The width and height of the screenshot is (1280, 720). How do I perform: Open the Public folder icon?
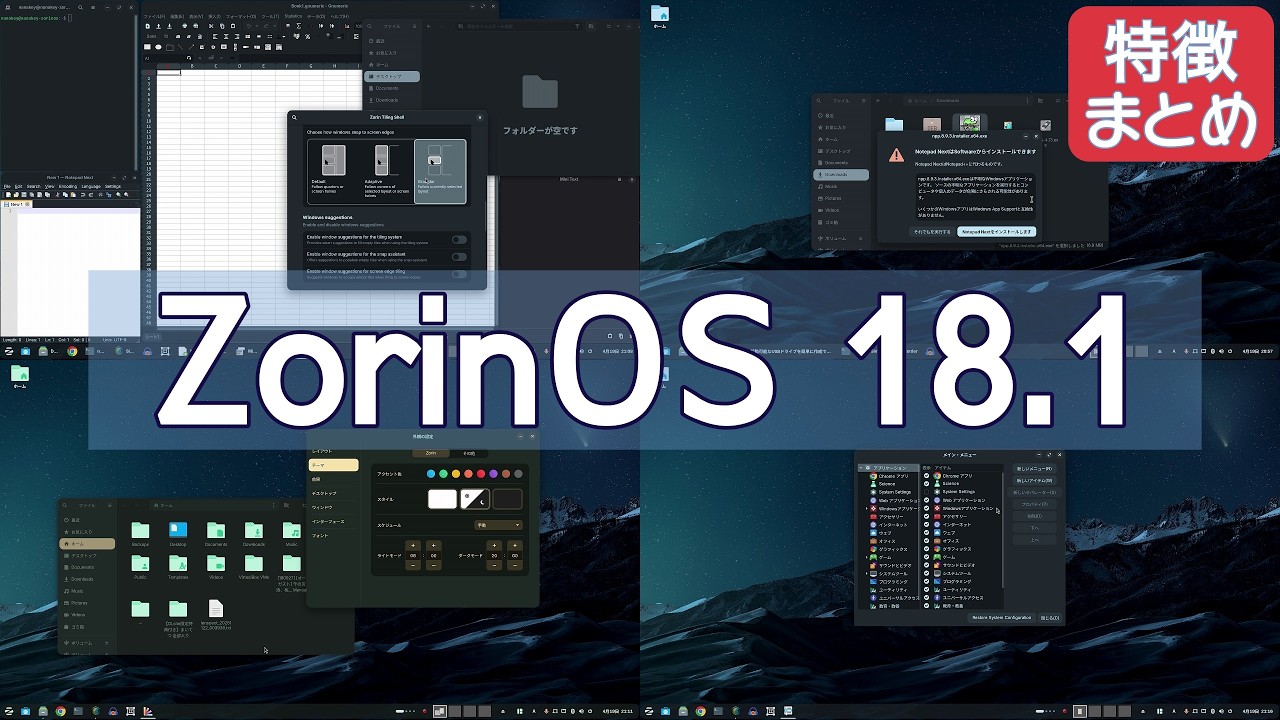[x=140, y=564]
